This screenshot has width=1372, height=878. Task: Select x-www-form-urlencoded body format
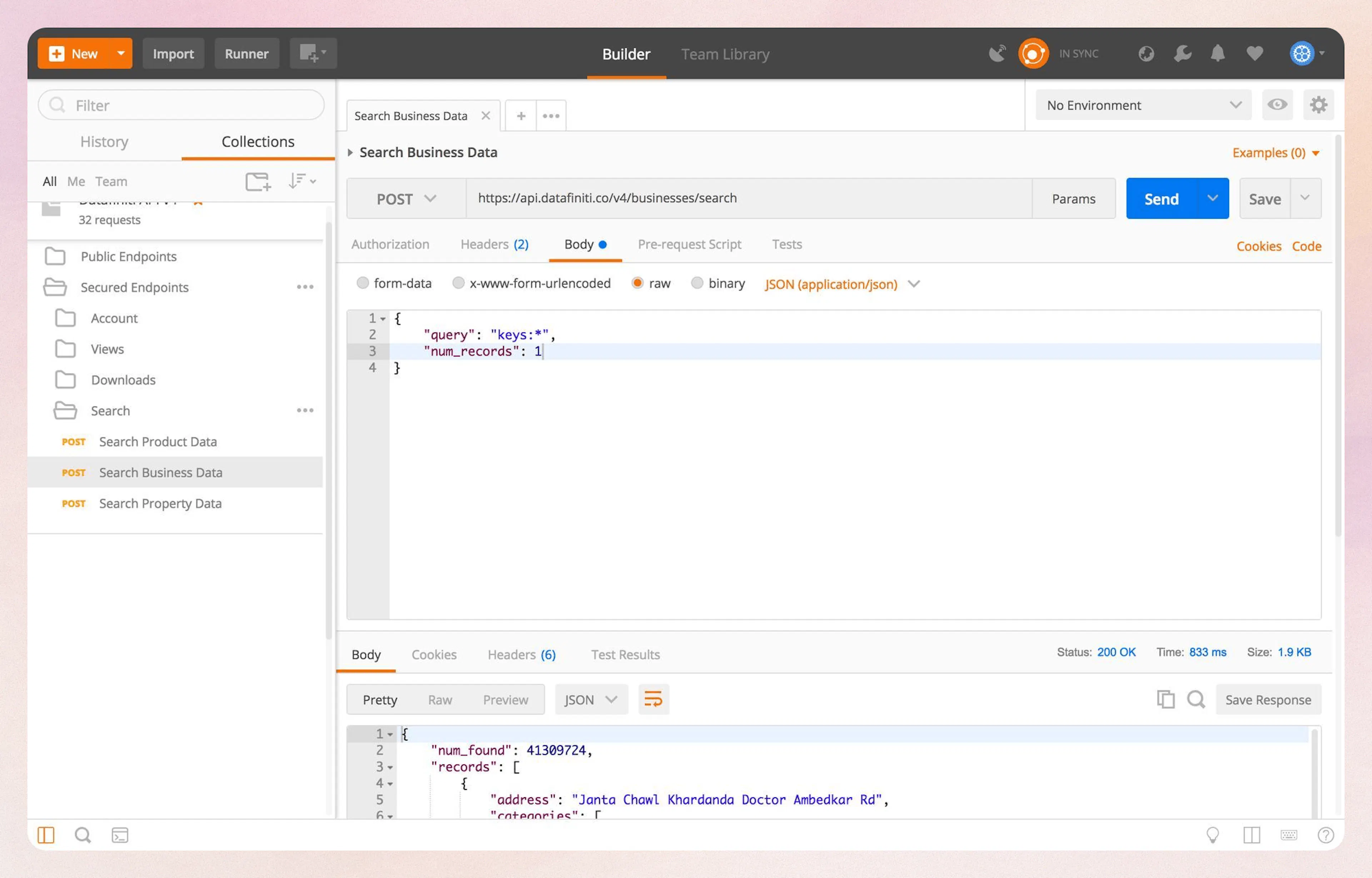pyautogui.click(x=458, y=283)
